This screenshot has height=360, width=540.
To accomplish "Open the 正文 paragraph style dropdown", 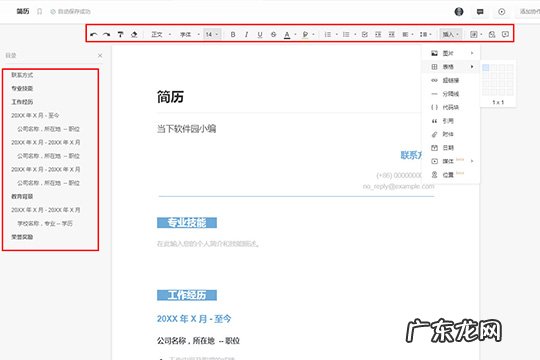I will pos(161,34).
